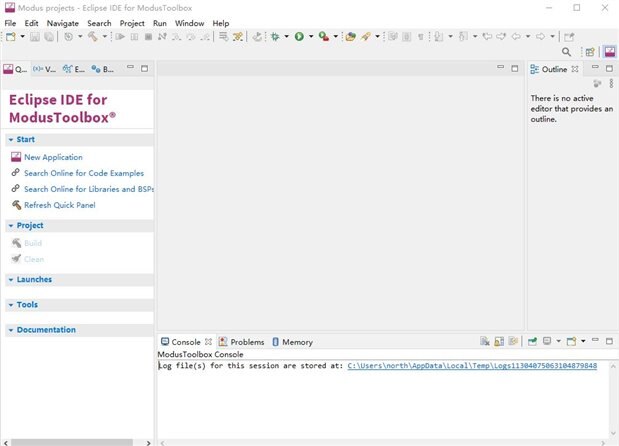Click the Refresh Quick Panel link
The image size is (619, 446).
point(60,205)
